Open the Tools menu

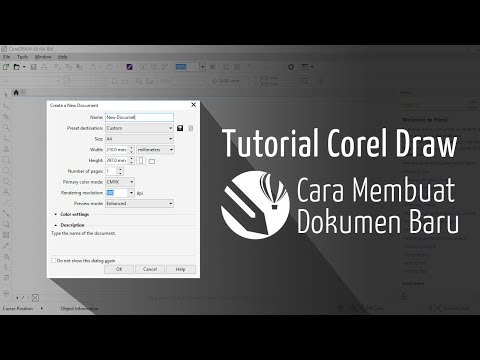22,57
